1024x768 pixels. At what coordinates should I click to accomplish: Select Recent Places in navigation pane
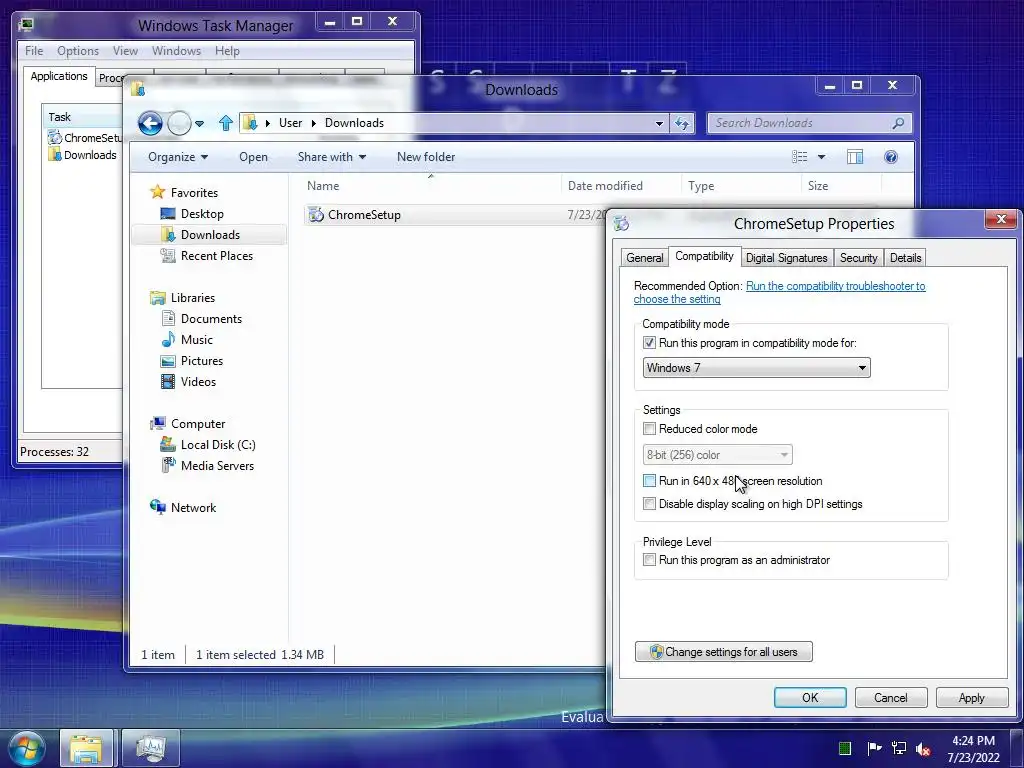click(216, 255)
